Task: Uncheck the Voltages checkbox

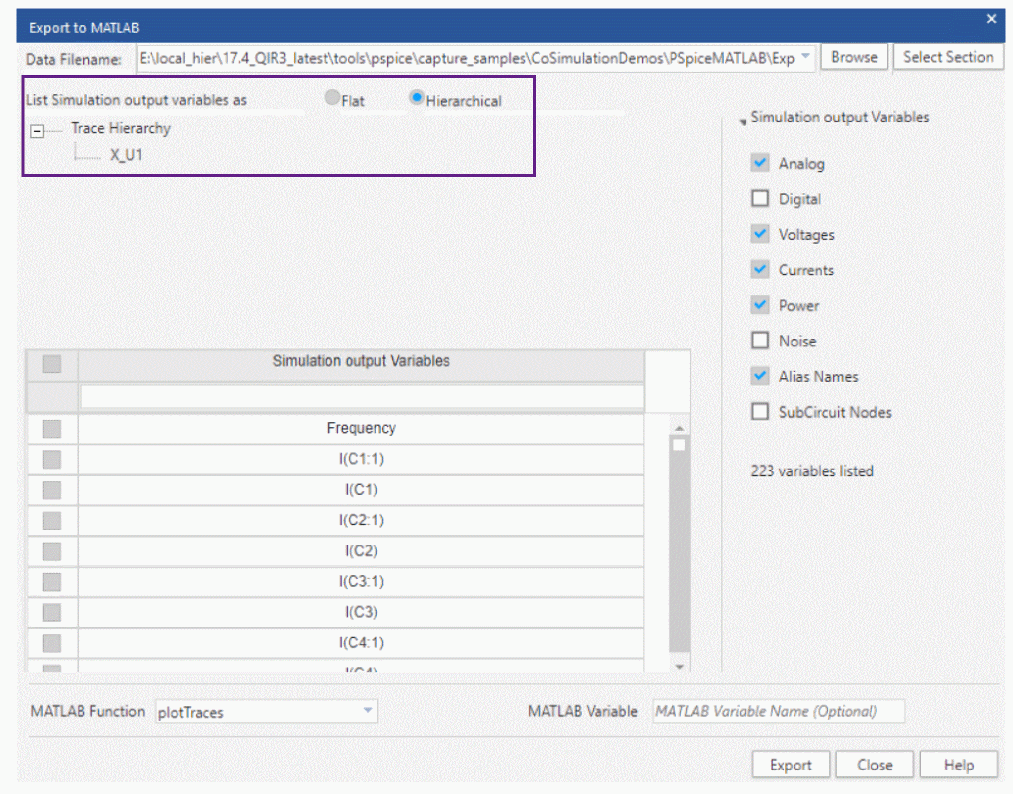Action: [x=760, y=234]
